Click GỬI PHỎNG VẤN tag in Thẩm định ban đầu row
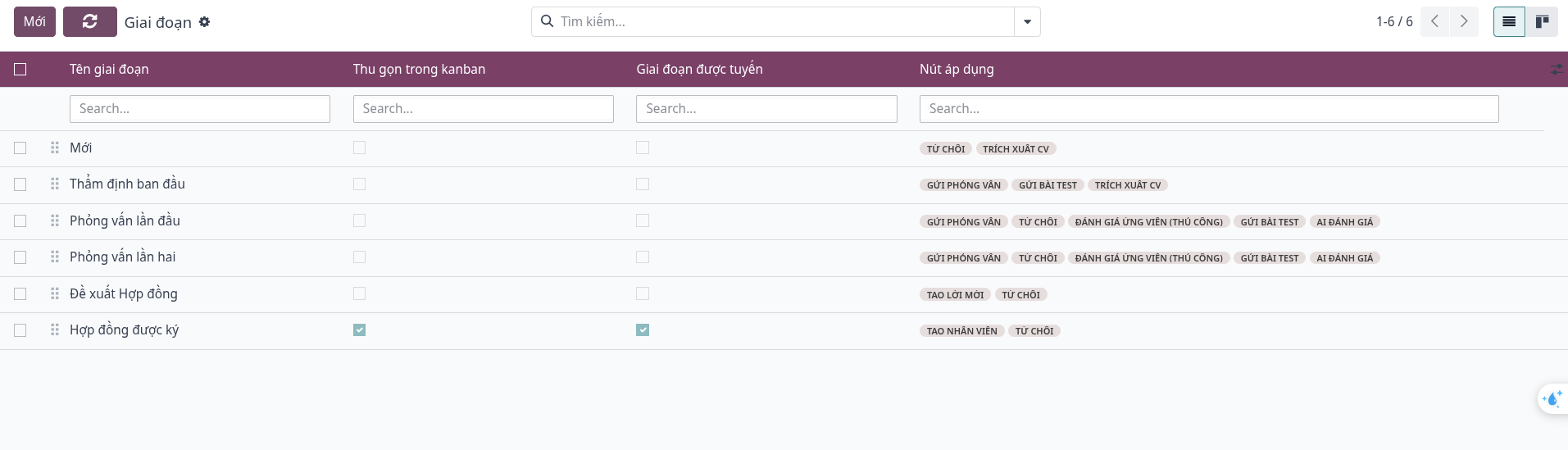1568x450 pixels. [x=964, y=185]
